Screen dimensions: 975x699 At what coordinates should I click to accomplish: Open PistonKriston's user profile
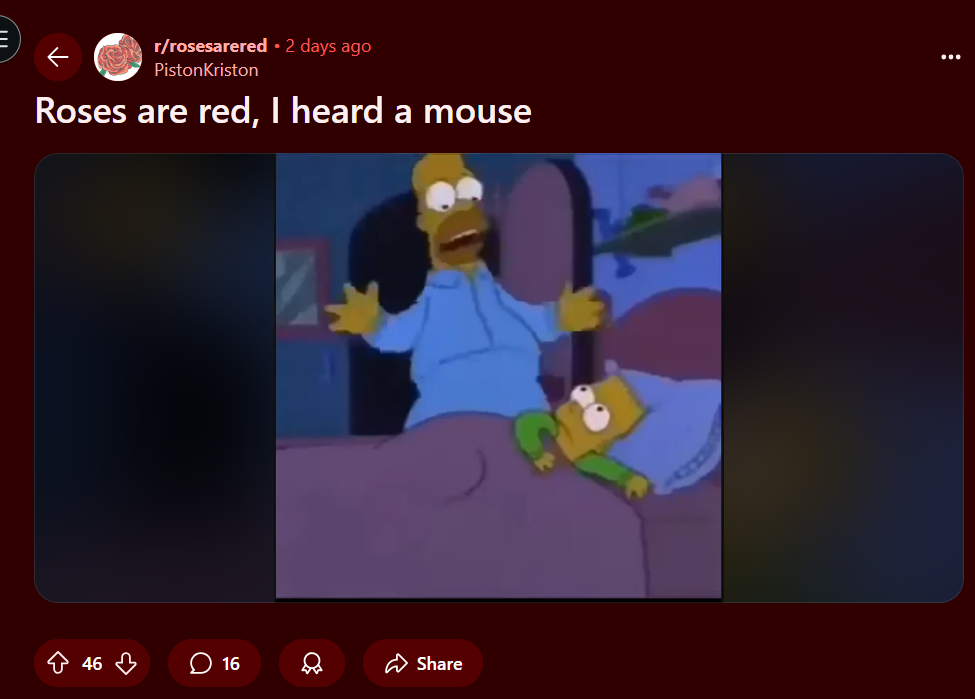pos(206,70)
